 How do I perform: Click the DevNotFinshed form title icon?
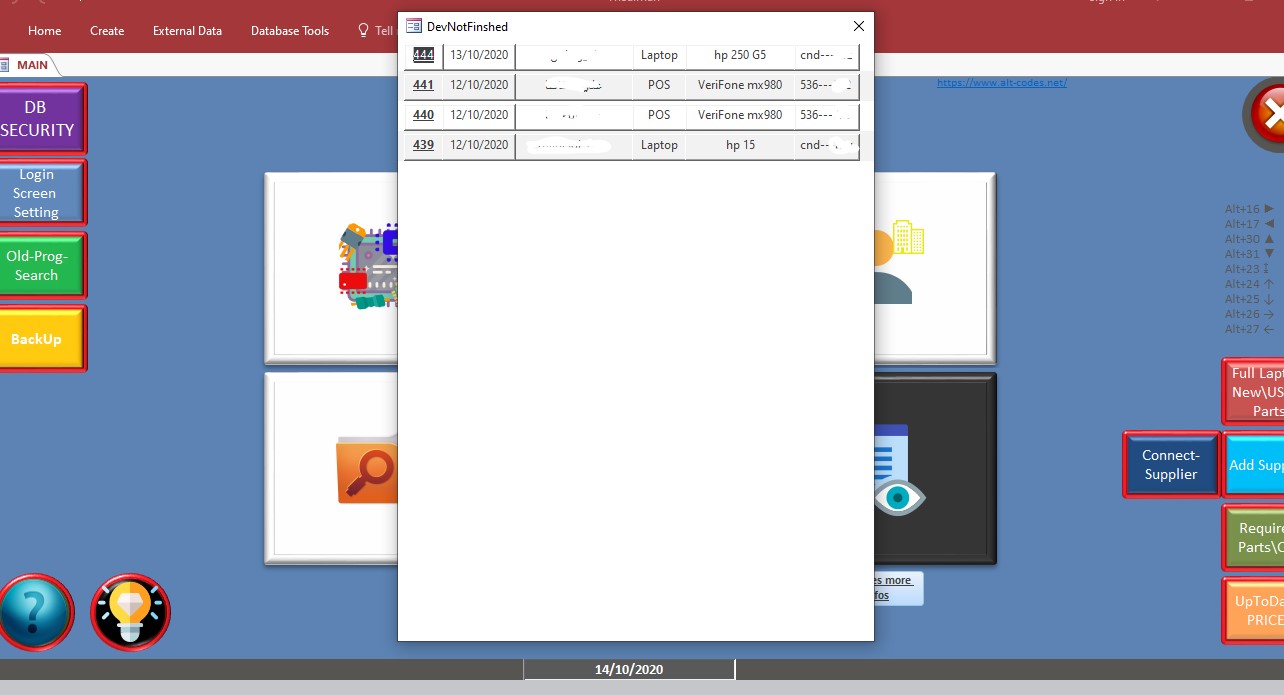pyautogui.click(x=413, y=26)
